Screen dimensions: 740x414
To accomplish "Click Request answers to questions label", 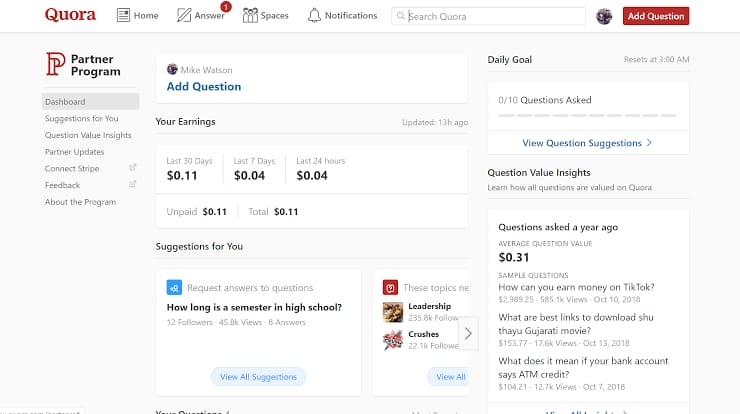I will pos(250,287).
